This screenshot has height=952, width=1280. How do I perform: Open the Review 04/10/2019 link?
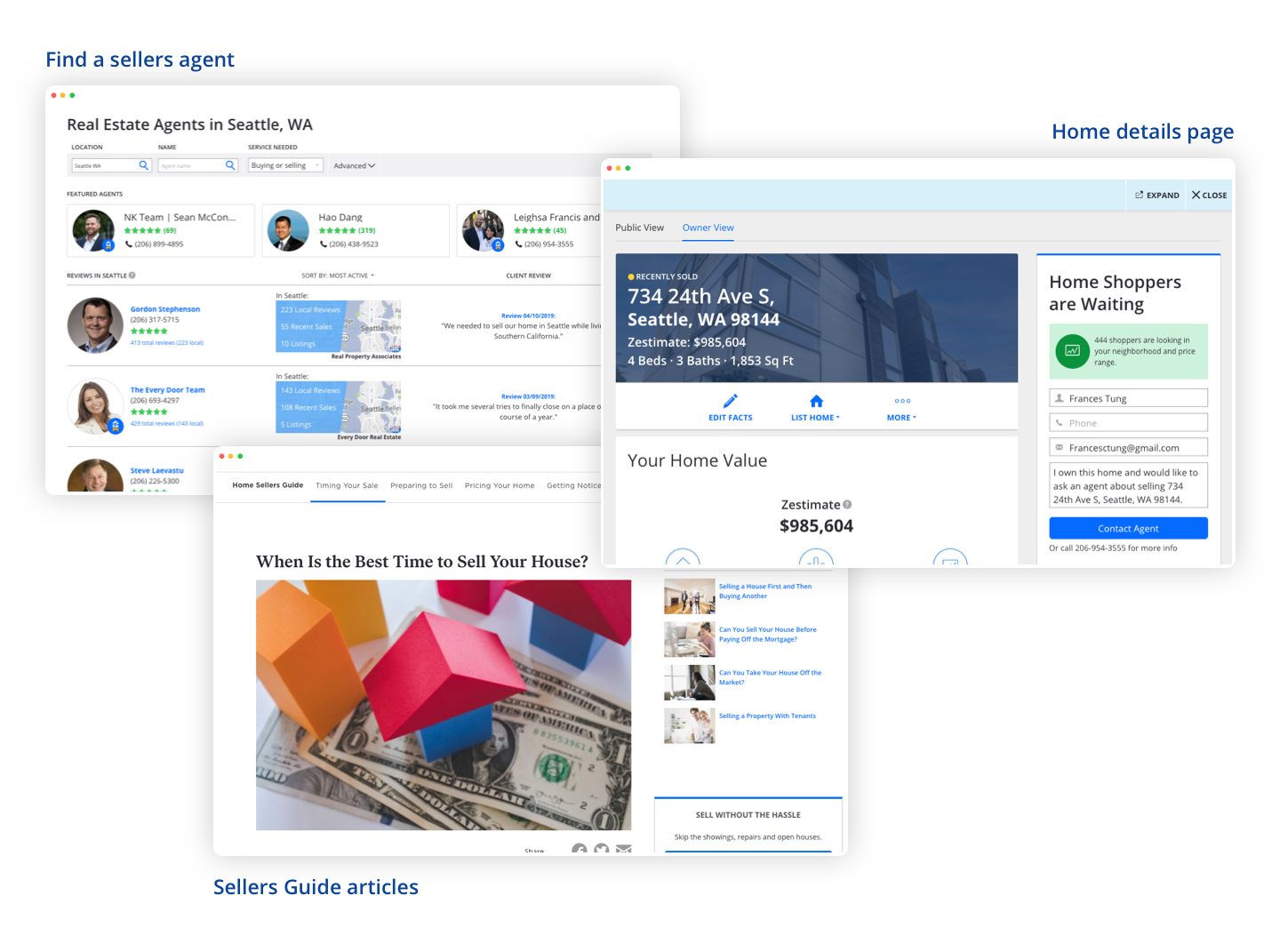point(528,316)
